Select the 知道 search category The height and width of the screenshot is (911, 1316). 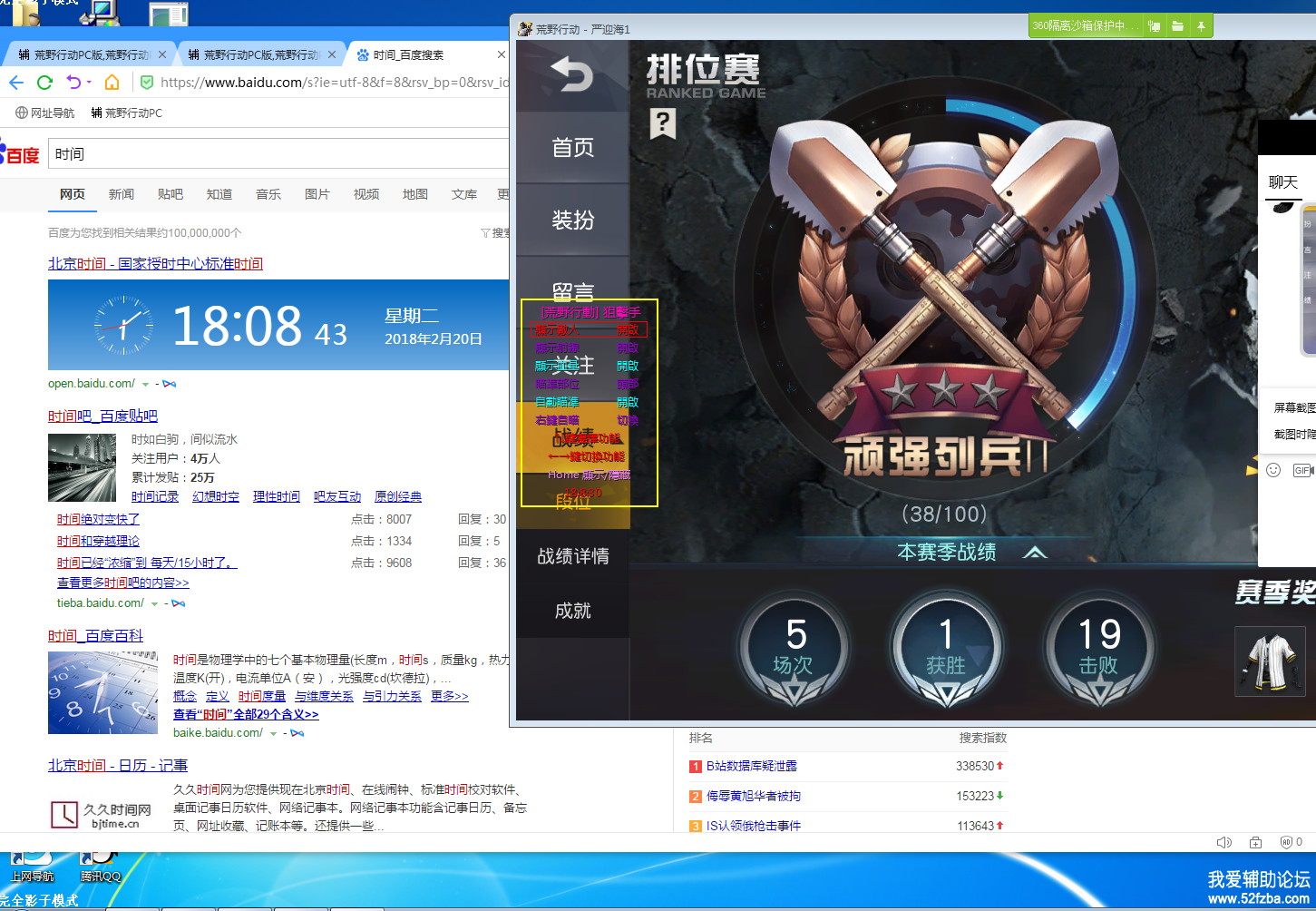(219, 194)
